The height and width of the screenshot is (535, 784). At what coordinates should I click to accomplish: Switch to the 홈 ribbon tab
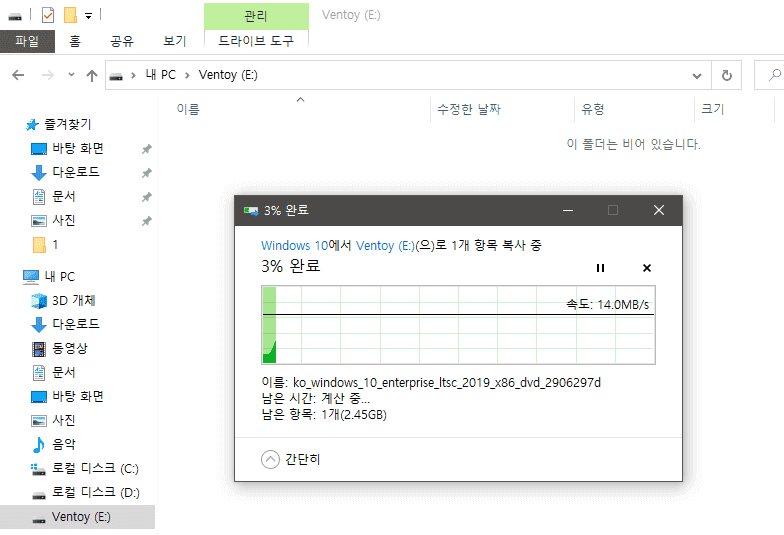pyautogui.click(x=75, y=41)
